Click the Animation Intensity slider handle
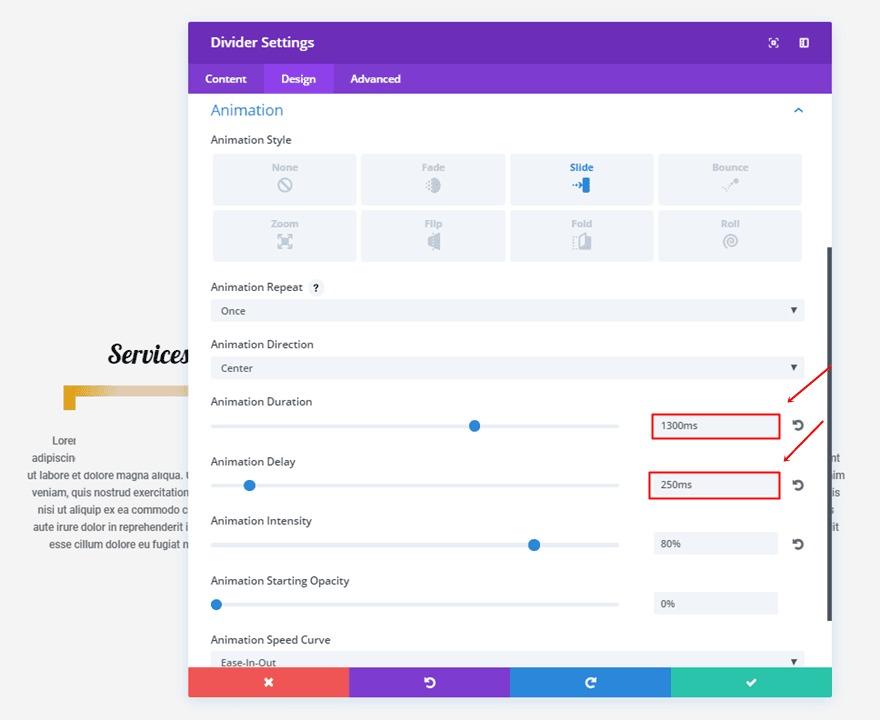The image size is (880, 720). click(534, 545)
